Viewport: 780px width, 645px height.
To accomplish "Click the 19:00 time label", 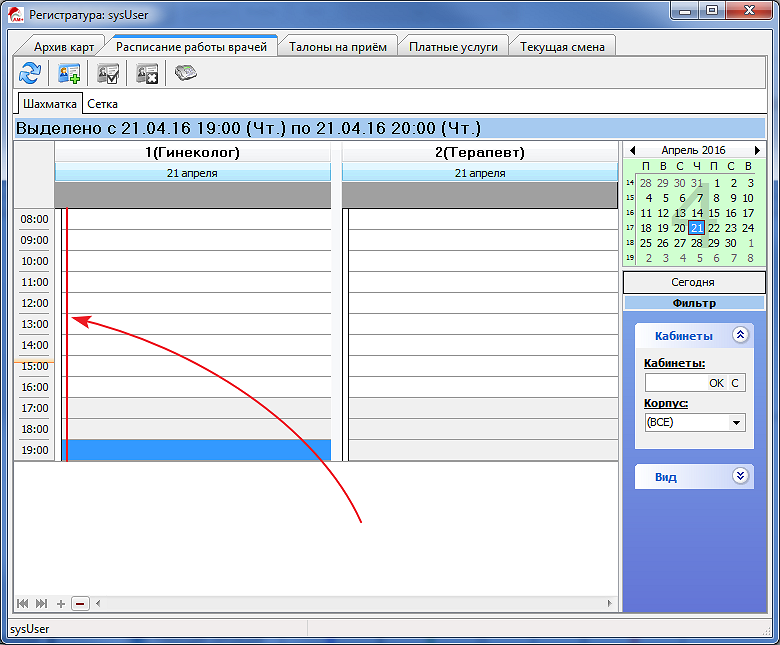I will [34, 450].
